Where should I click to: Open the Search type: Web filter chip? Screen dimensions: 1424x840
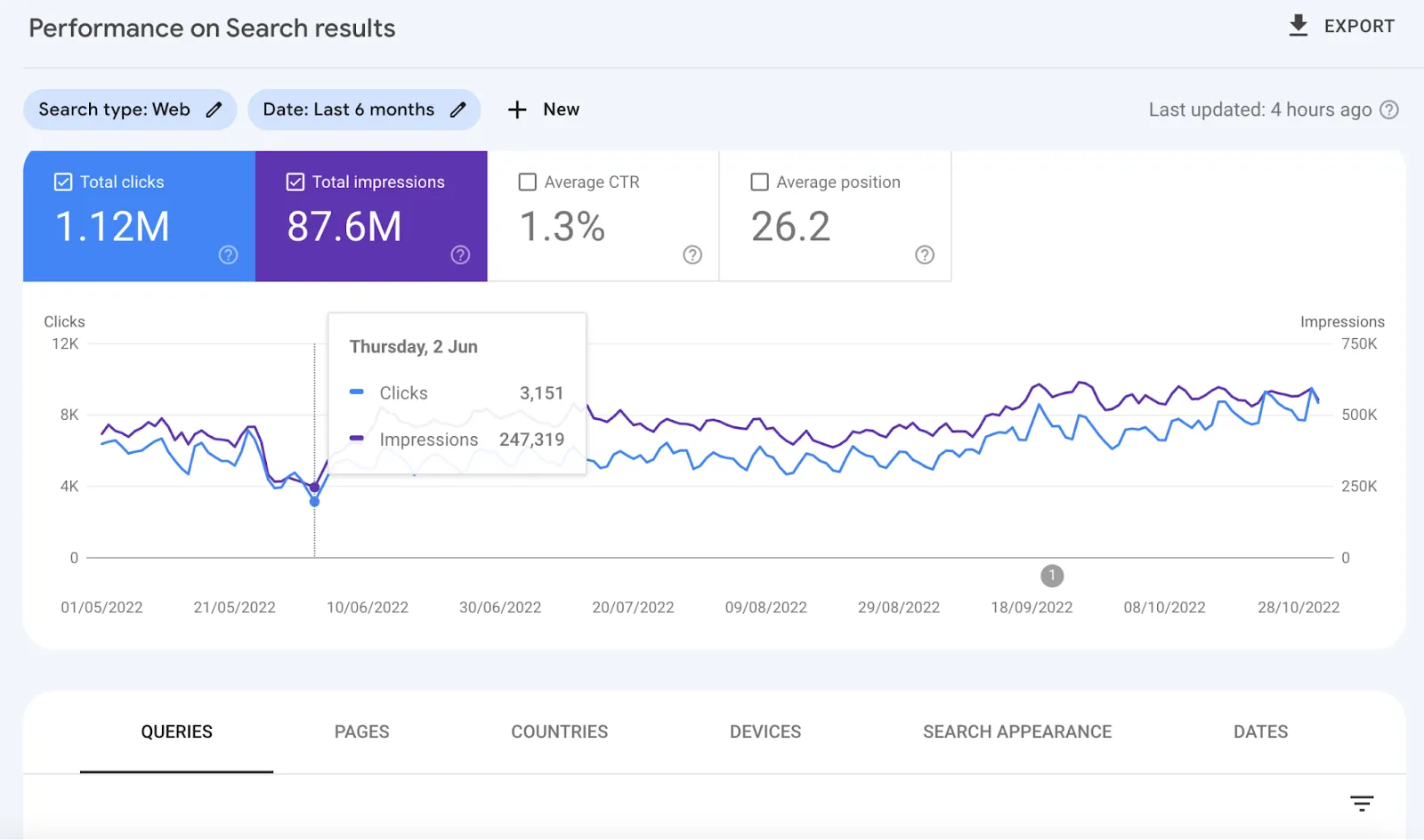pyautogui.click(x=114, y=109)
